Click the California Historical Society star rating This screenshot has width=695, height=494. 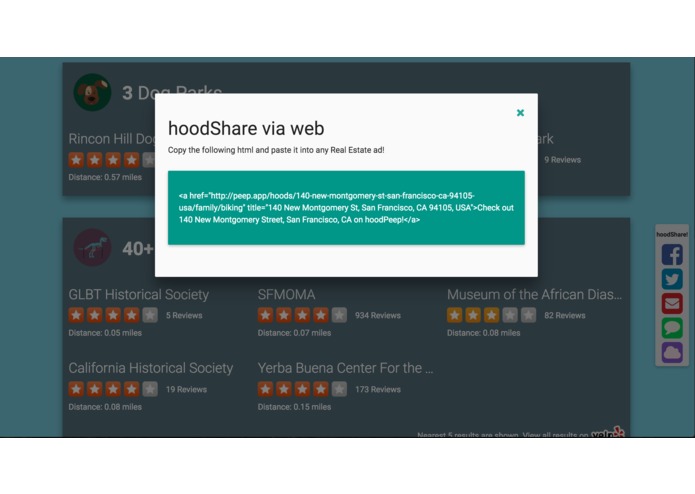[113, 389]
